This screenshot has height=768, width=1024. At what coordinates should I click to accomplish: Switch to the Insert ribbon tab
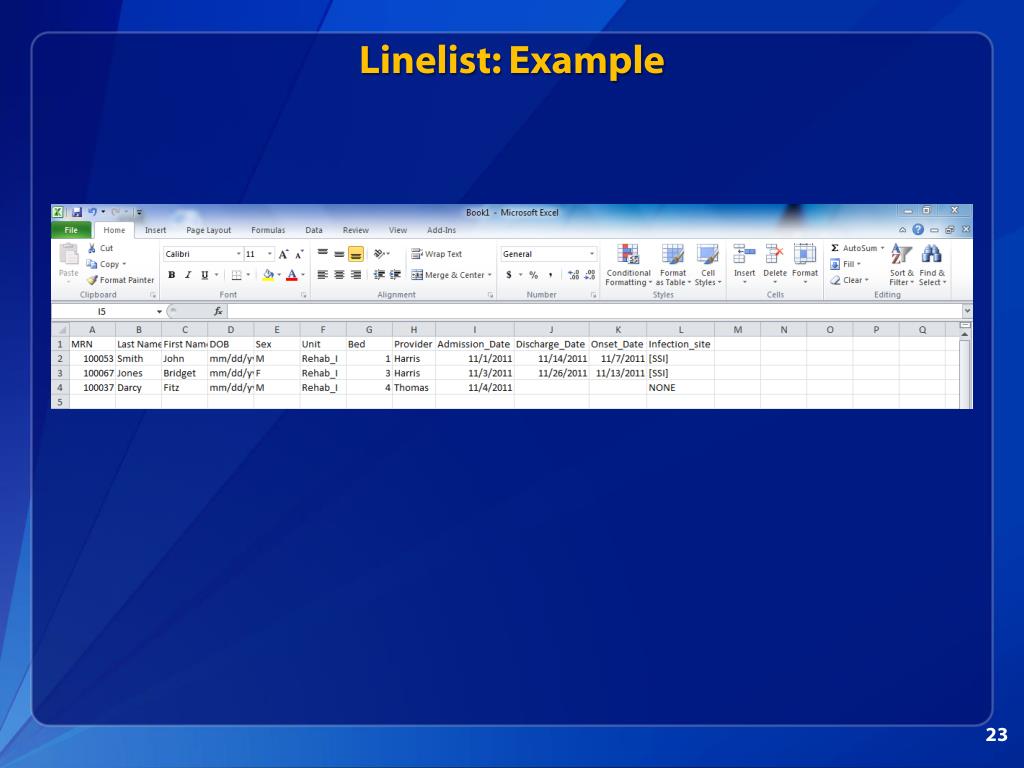click(x=155, y=230)
